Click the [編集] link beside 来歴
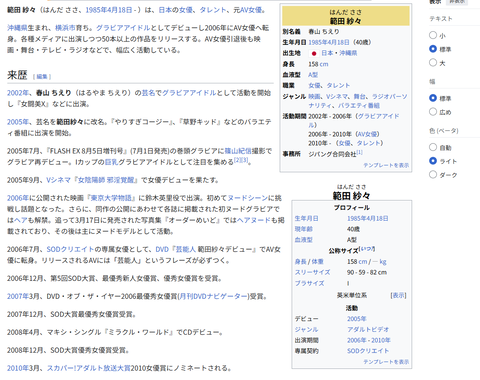This screenshot has height=380, width=480. pos(42,77)
